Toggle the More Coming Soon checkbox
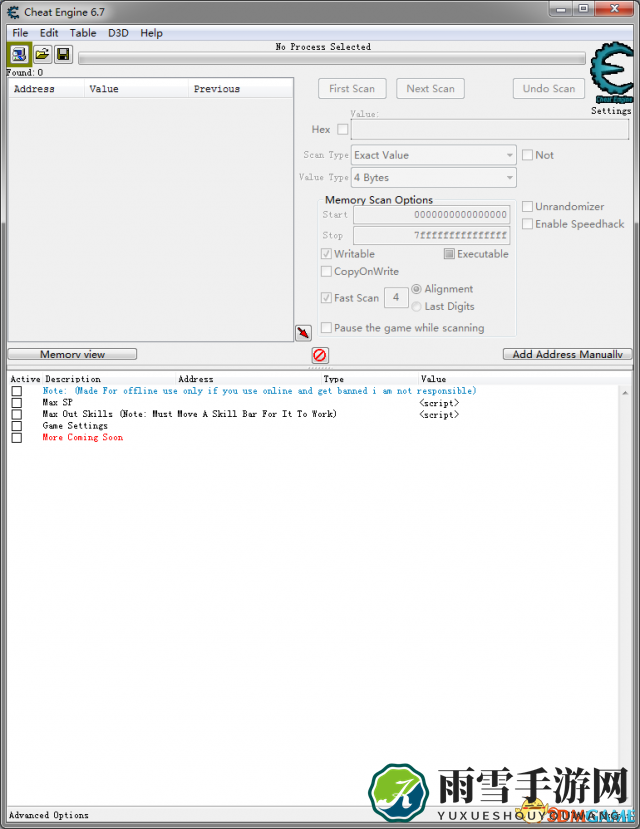 [17, 438]
